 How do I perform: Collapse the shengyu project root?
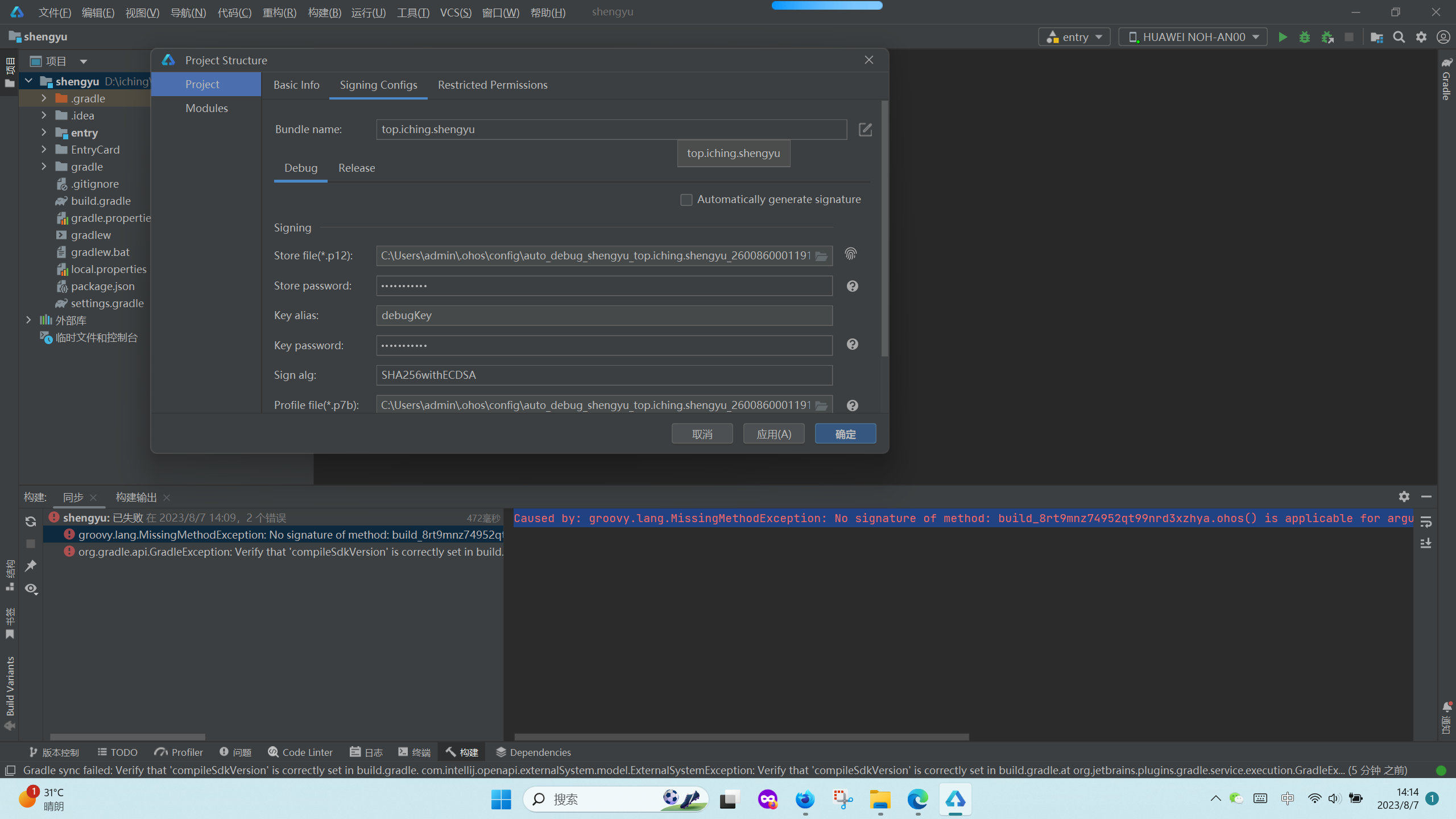point(28,81)
